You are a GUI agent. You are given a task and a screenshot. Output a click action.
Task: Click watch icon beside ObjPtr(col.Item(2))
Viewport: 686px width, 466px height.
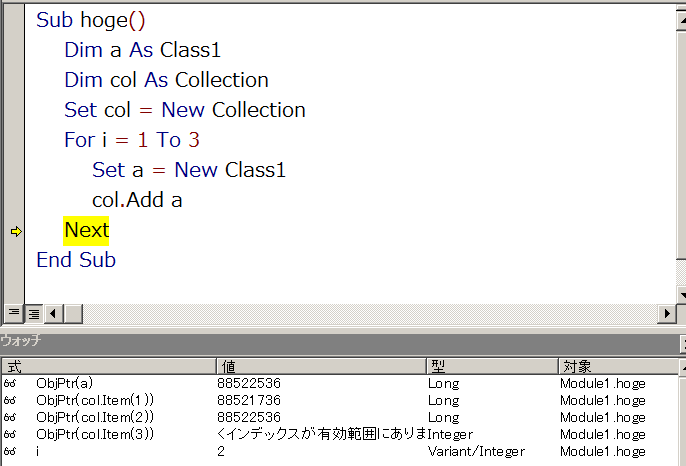pos(10,417)
